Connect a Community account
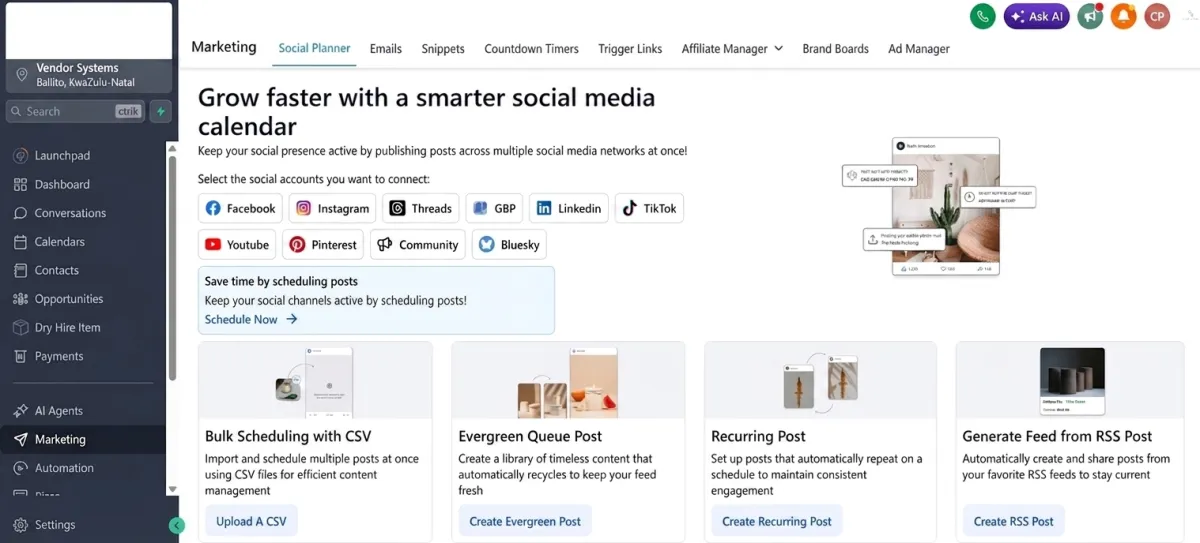This screenshot has height=543, width=1200. pyautogui.click(x=418, y=244)
